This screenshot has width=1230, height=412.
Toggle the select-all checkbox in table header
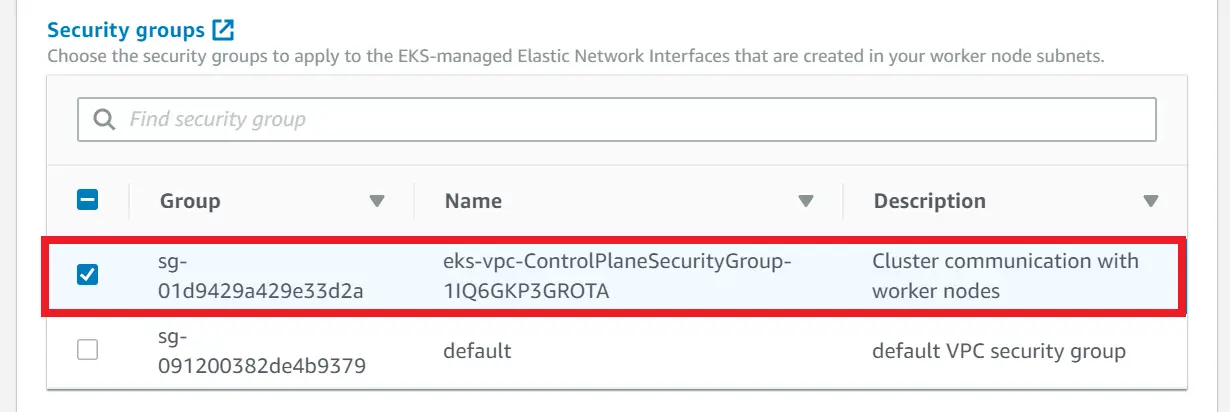click(x=88, y=200)
